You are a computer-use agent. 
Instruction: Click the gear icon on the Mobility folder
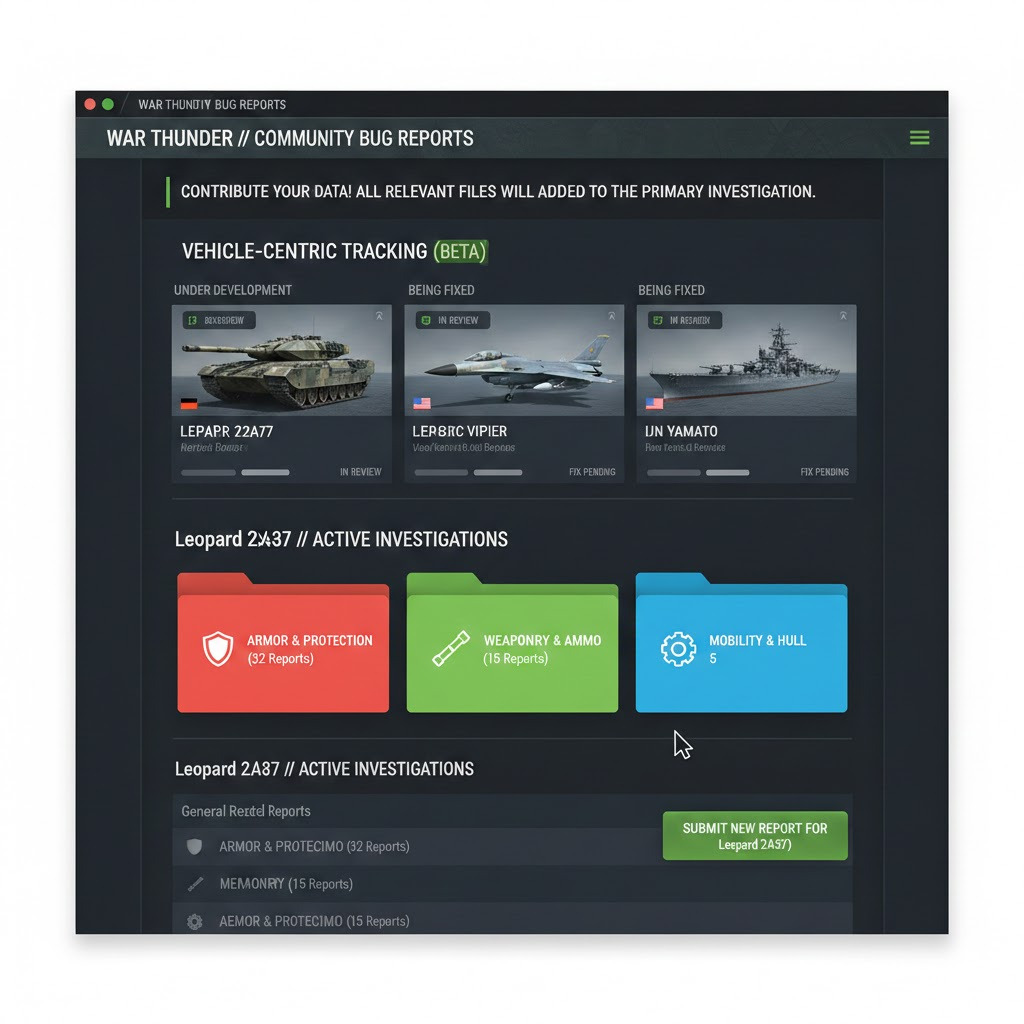(x=678, y=649)
